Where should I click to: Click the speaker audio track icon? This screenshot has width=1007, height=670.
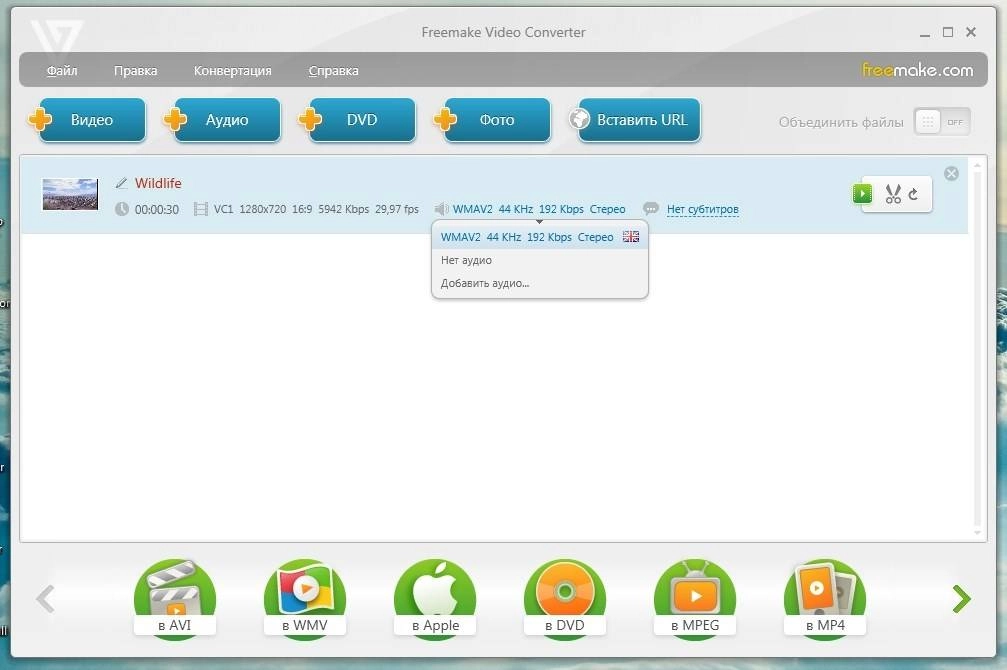tap(441, 209)
